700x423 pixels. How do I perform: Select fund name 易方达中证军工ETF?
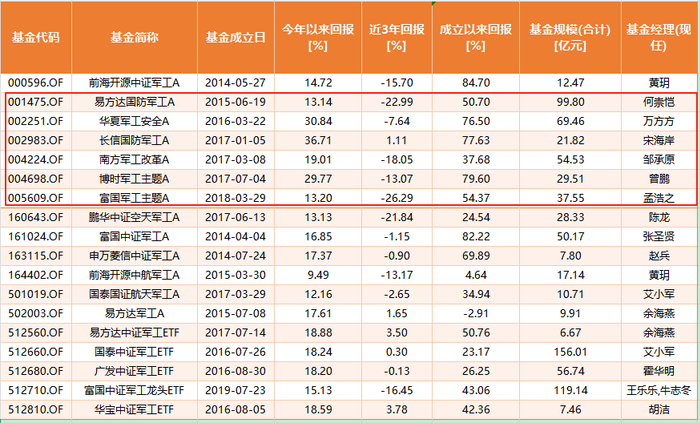(x=134, y=332)
